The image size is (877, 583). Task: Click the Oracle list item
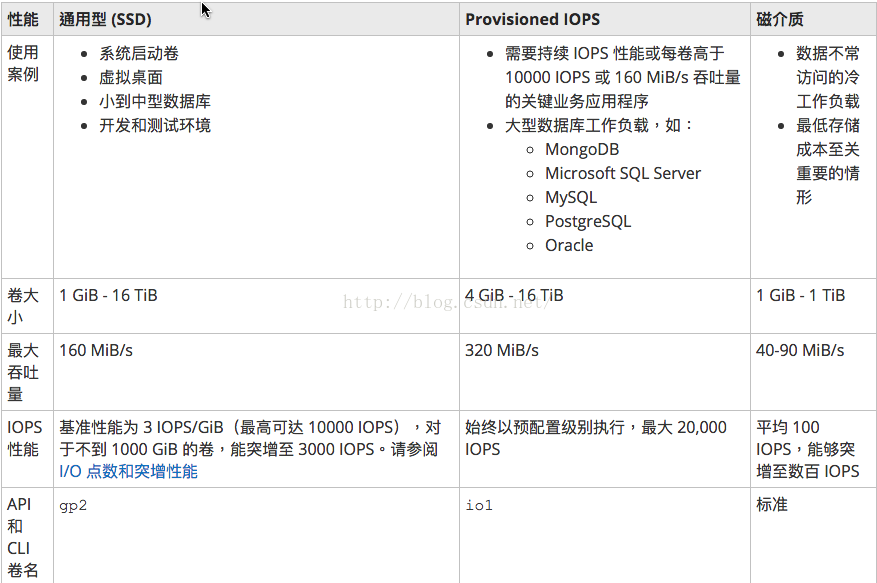[x=569, y=246]
